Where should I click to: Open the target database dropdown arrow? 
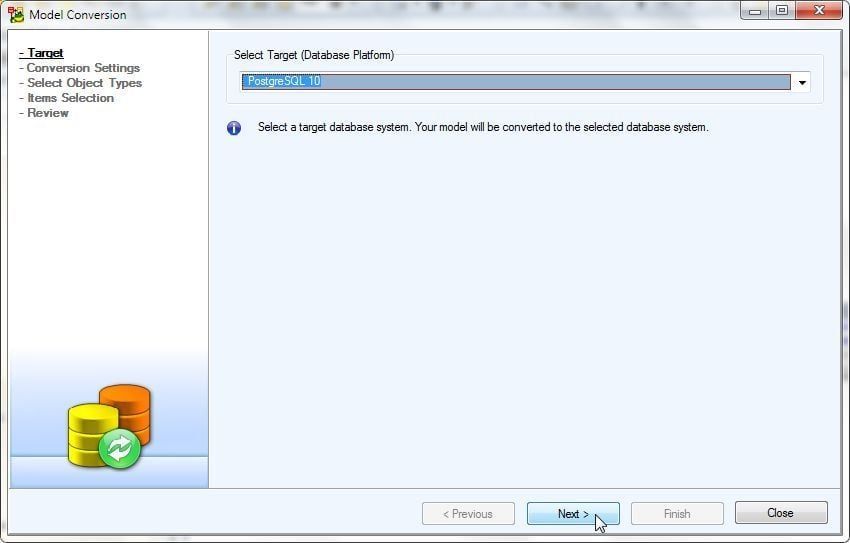[x=801, y=82]
